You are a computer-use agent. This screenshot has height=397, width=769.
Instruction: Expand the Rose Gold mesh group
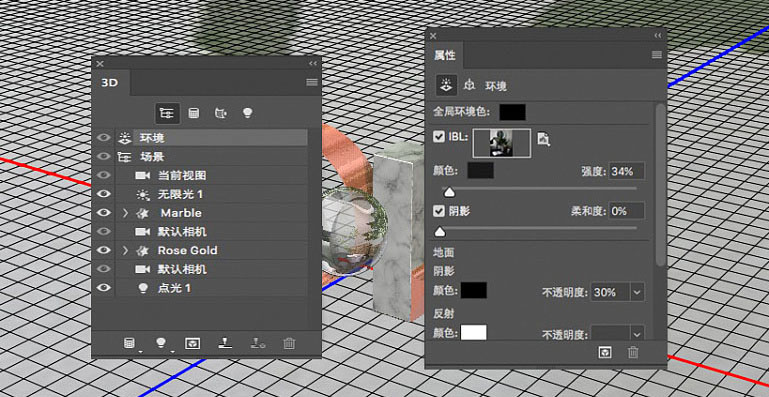[x=125, y=250]
